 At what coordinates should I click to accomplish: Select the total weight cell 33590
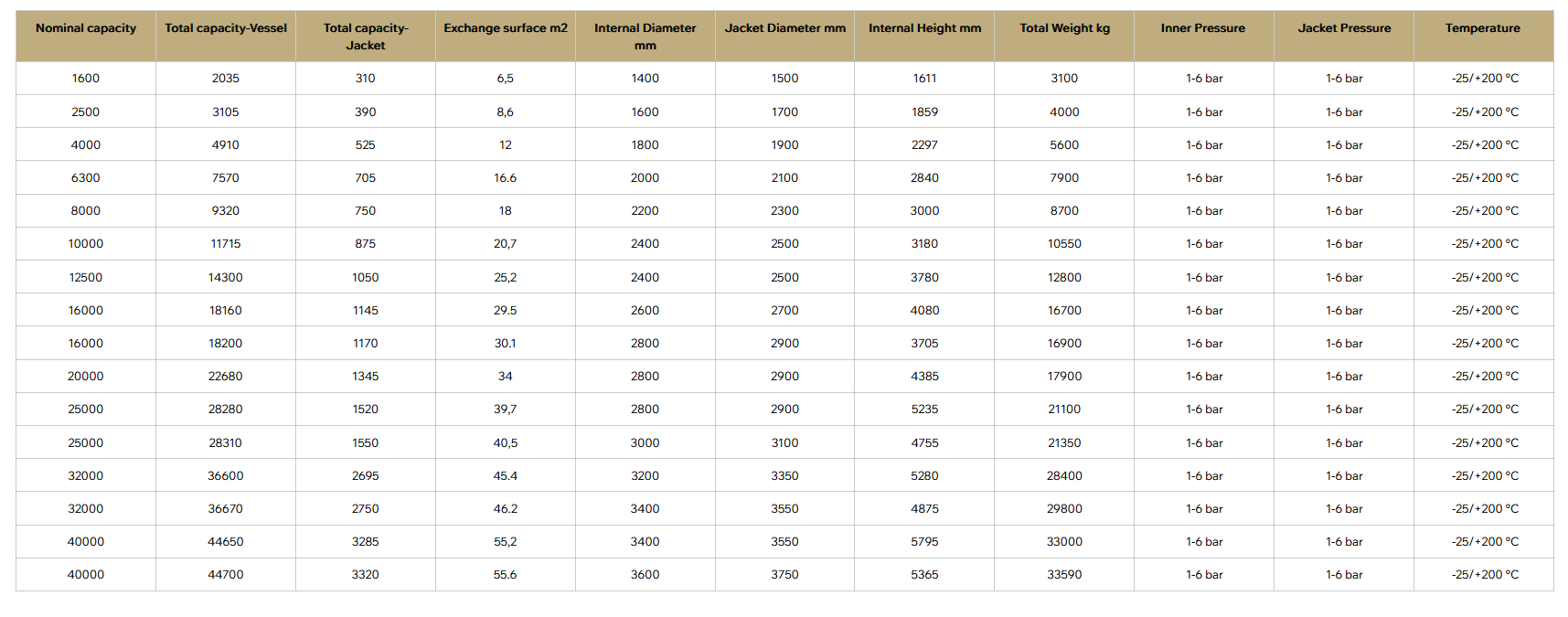pyautogui.click(x=1064, y=575)
